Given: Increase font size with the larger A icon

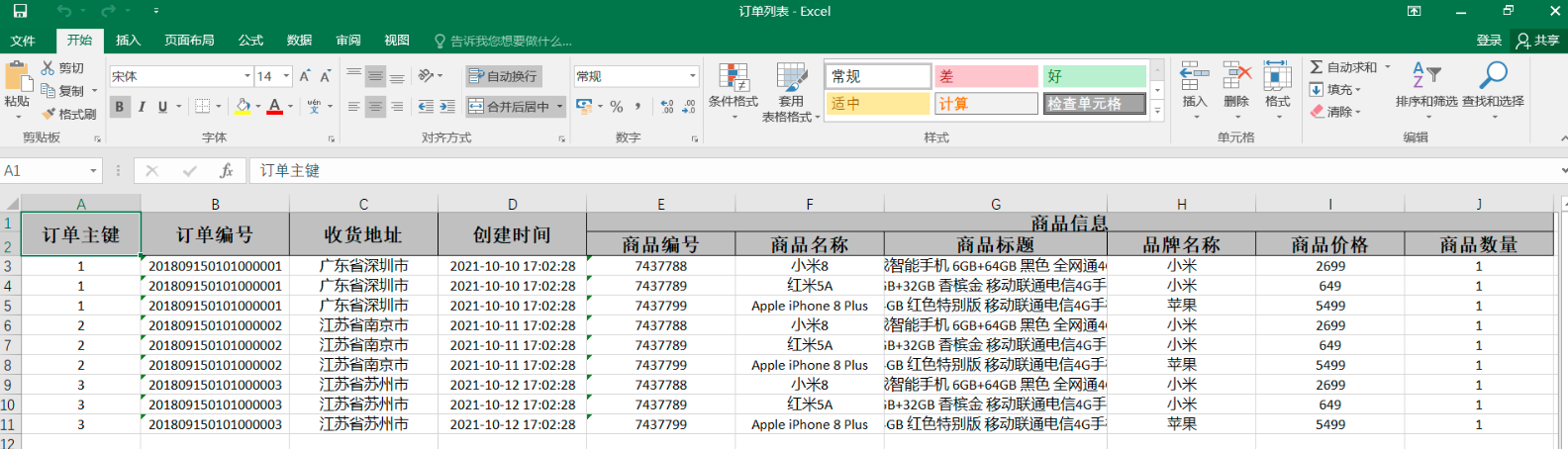Looking at the screenshot, I should tap(305, 76).
